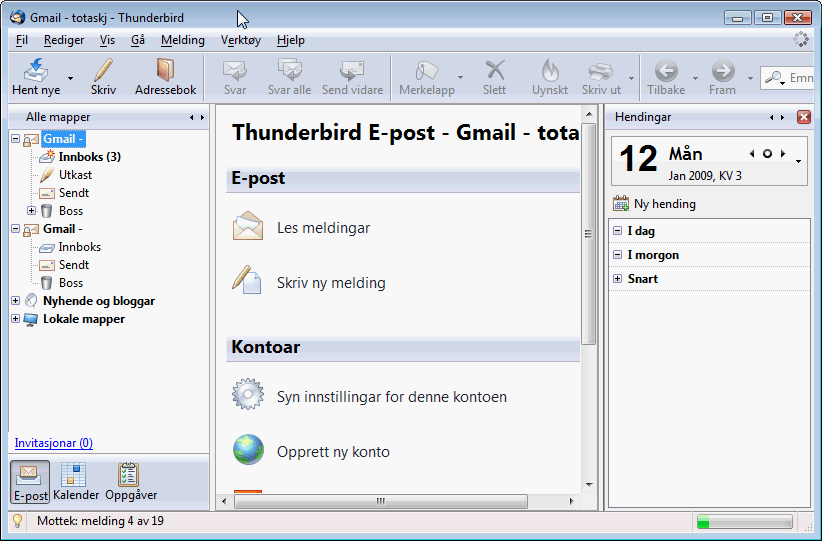Screen dimensions: 822x541
Task: Open the Hjelp menu
Action: coord(291,40)
